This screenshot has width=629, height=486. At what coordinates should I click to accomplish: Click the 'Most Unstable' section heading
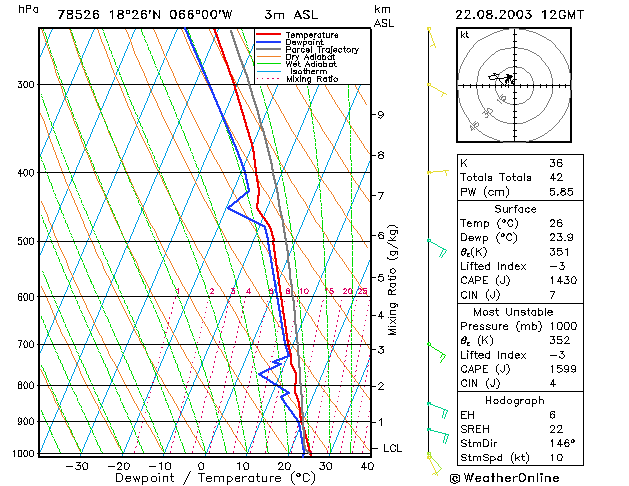513,312
